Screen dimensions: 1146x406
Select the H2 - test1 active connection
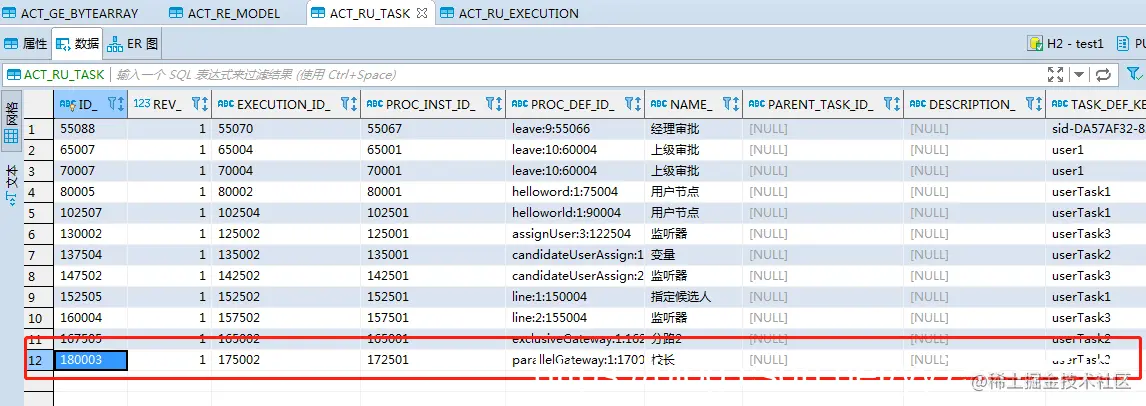pos(1066,43)
